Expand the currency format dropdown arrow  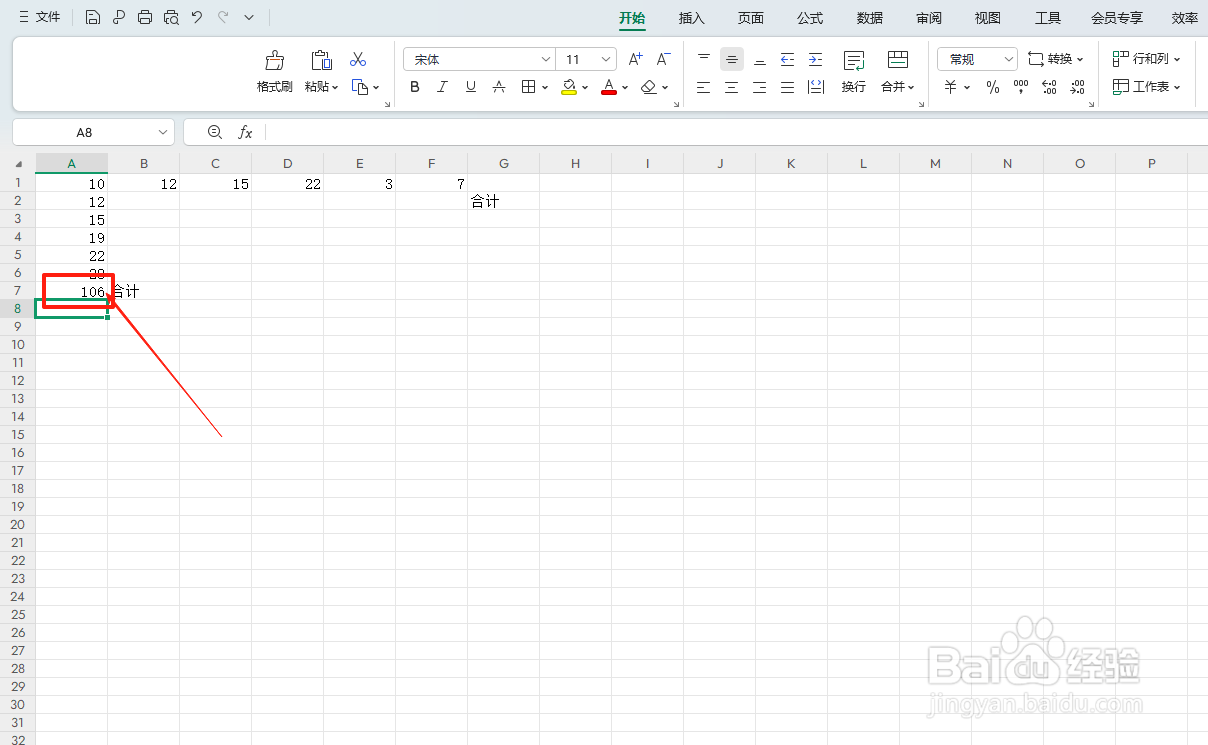coord(967,87)
